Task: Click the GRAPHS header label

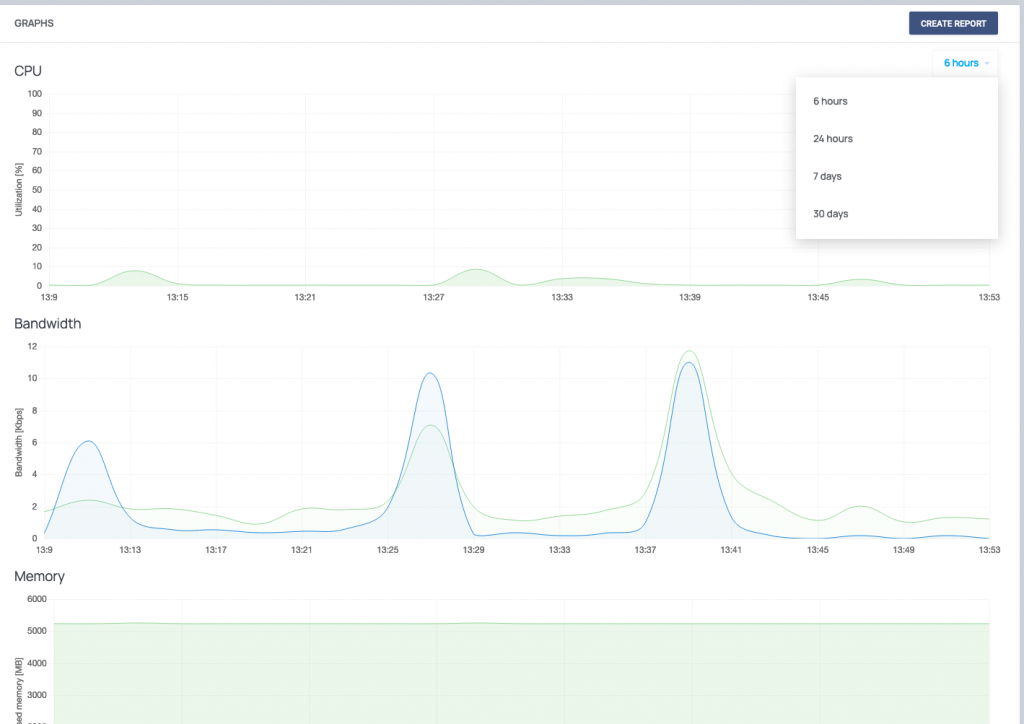Action: (x=34, y=24)
